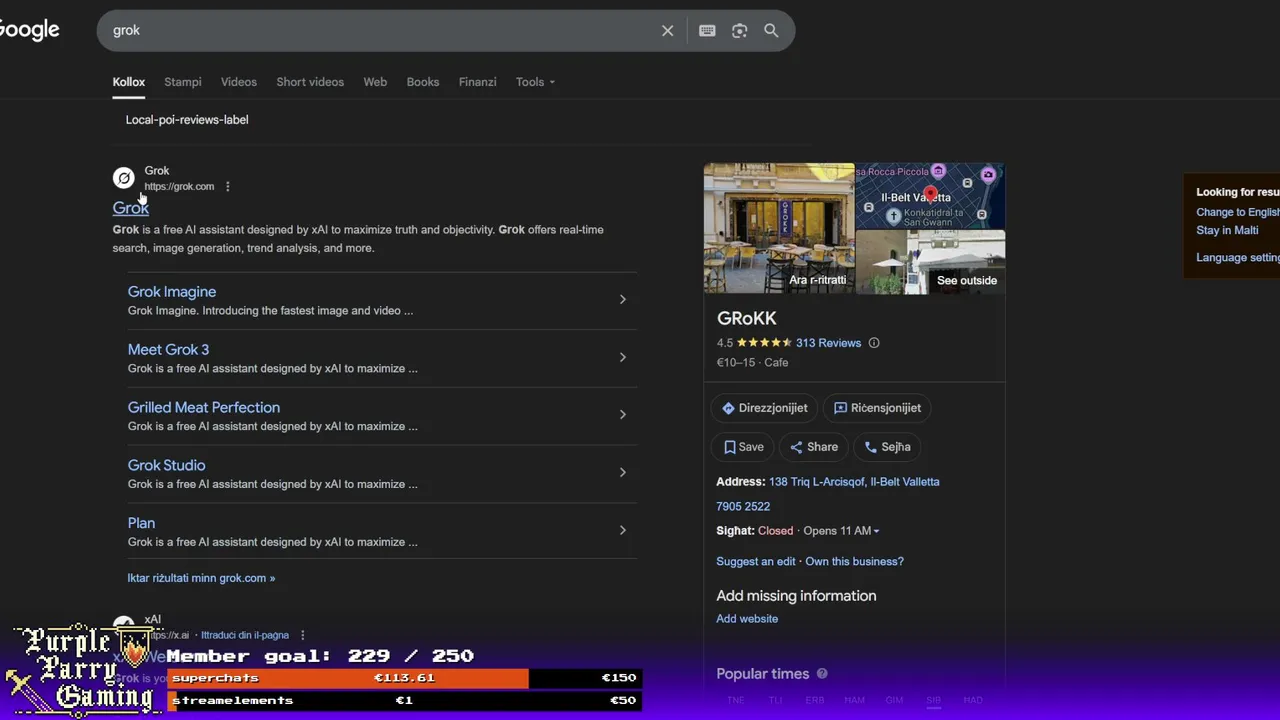Click the See outside street view photo

click(x=931, y=262)
